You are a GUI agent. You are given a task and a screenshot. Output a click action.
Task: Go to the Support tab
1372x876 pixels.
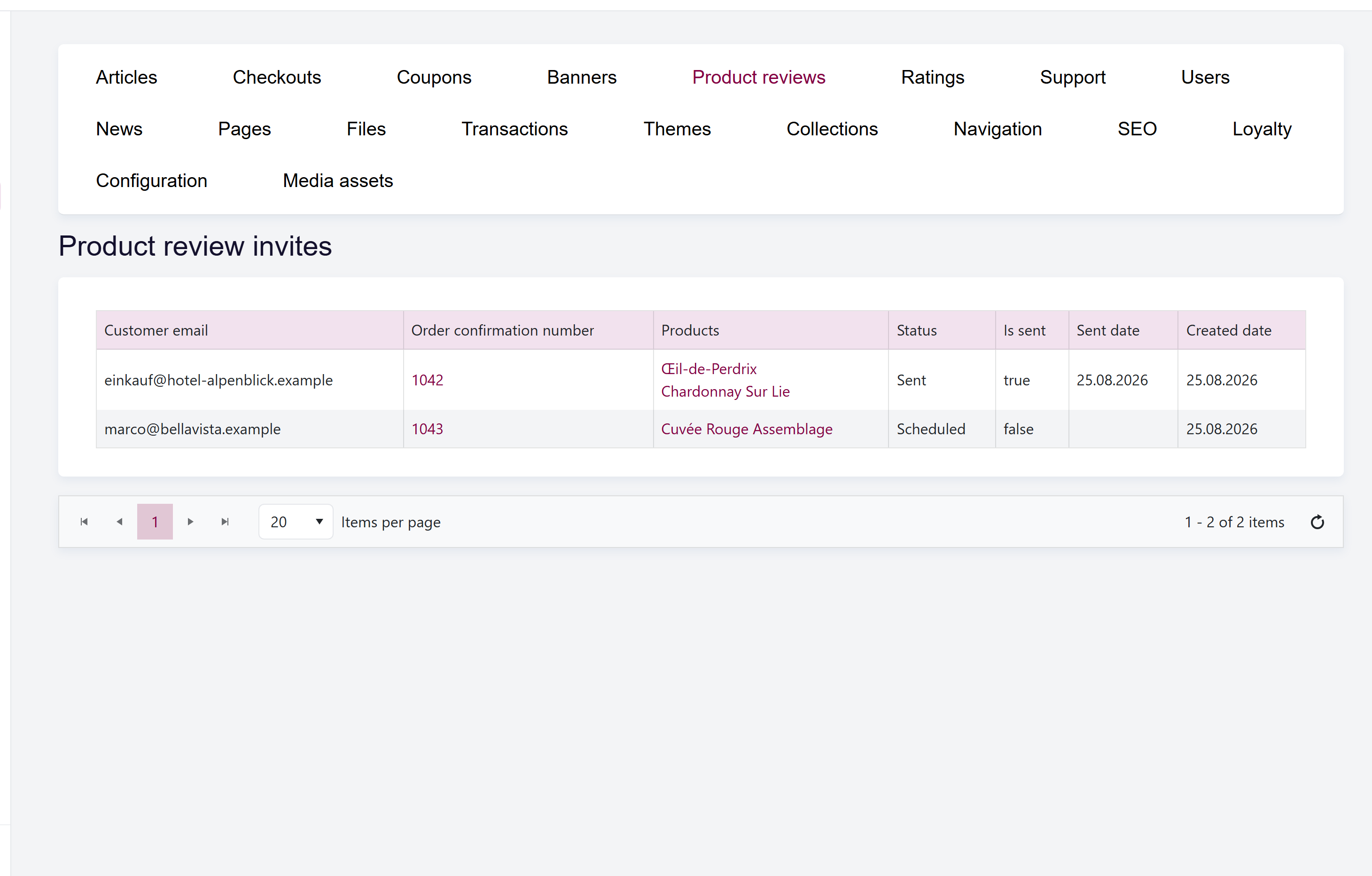coord(1072,77)
